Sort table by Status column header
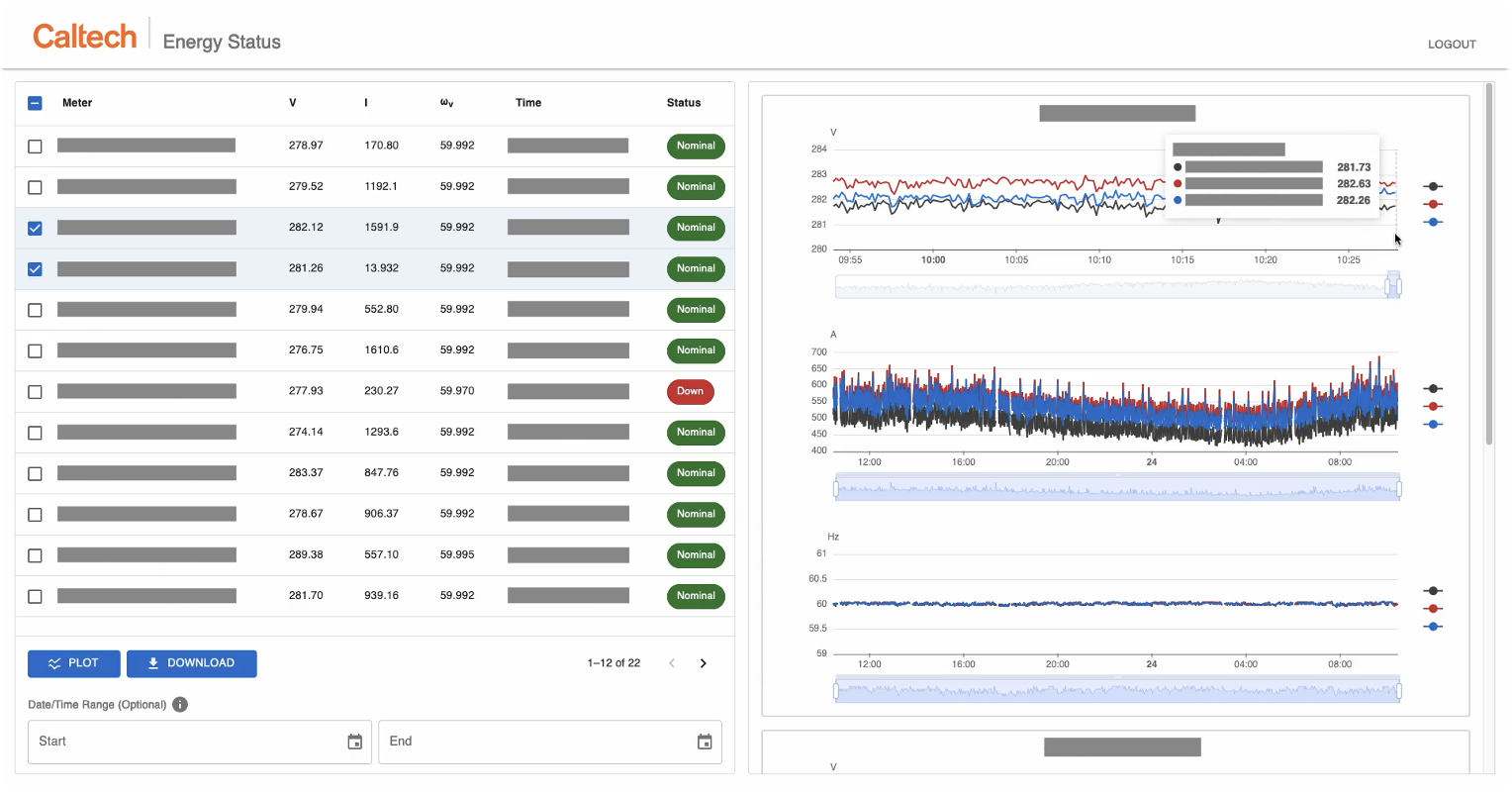1512x794 pixels. [684, 103]
